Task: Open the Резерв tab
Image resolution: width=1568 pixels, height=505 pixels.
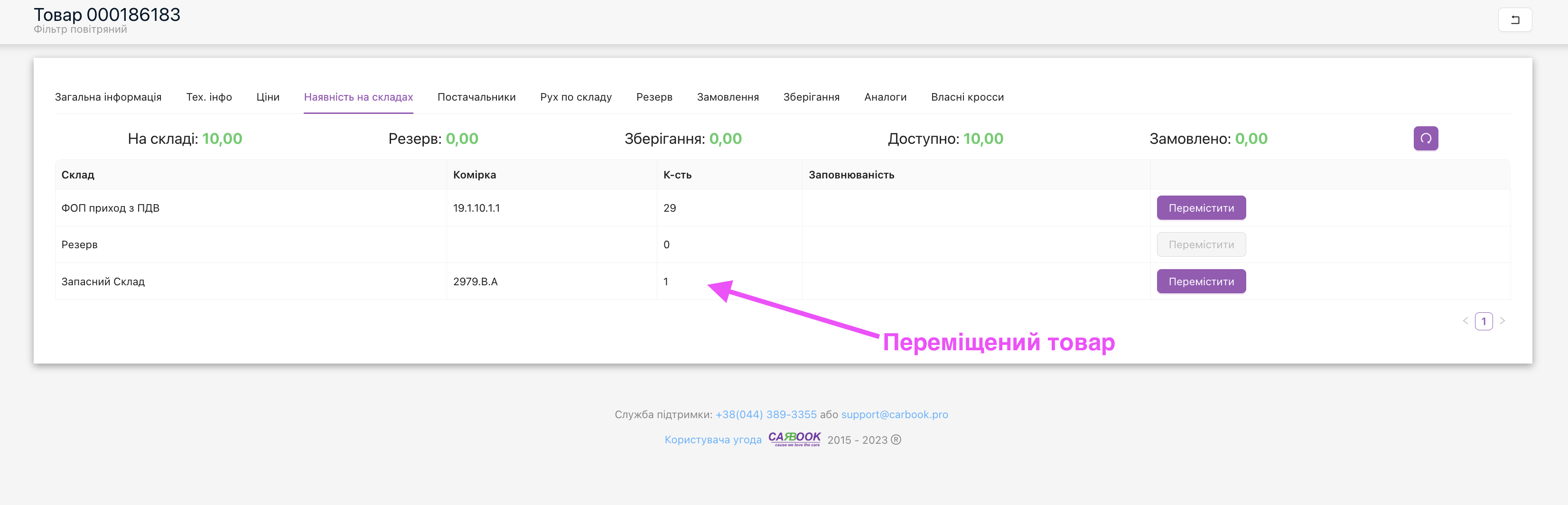Action: [654, 97]
